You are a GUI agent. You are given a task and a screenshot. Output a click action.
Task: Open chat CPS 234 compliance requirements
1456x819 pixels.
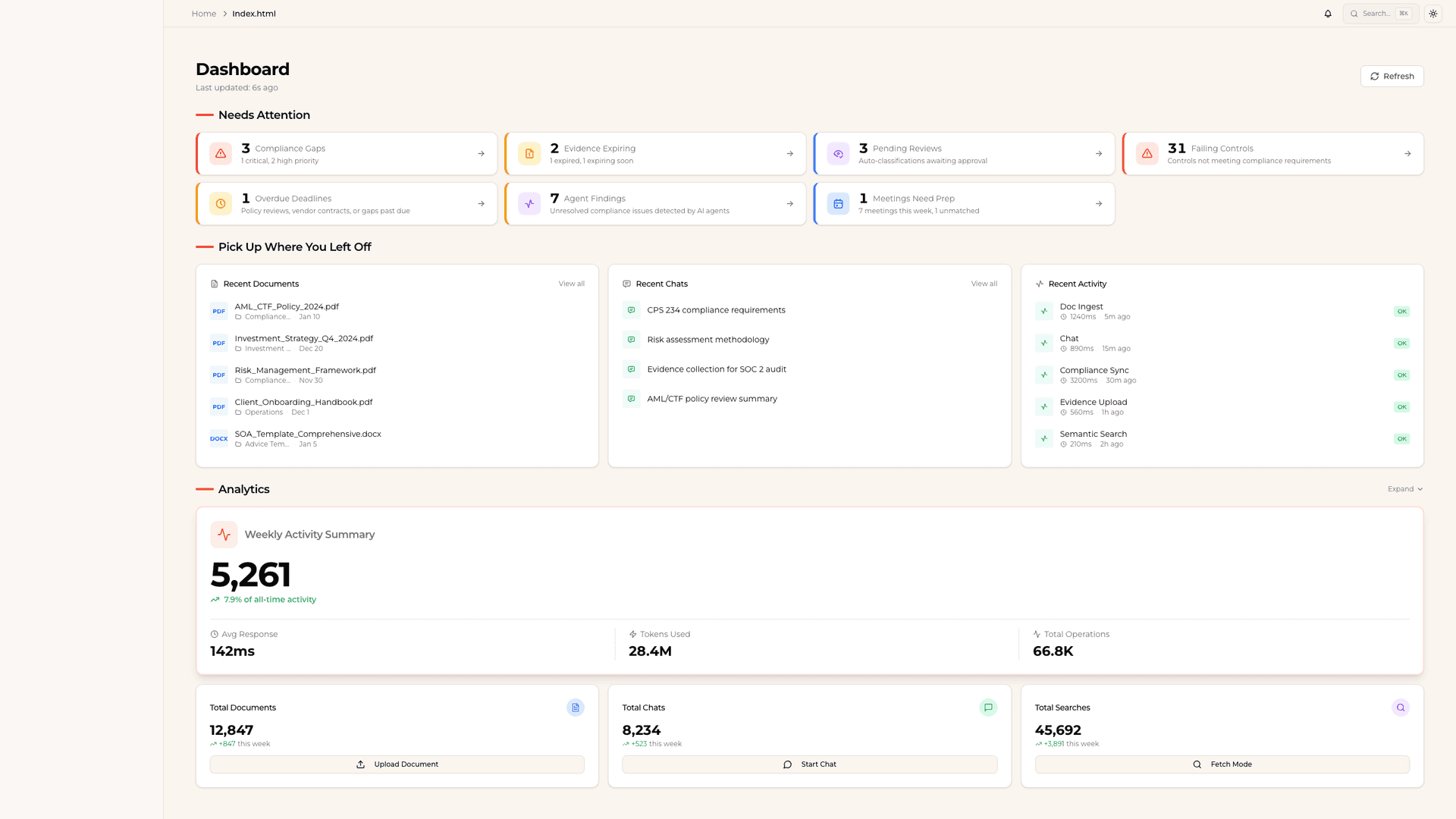pyautogui.click(x=809, y=310)
